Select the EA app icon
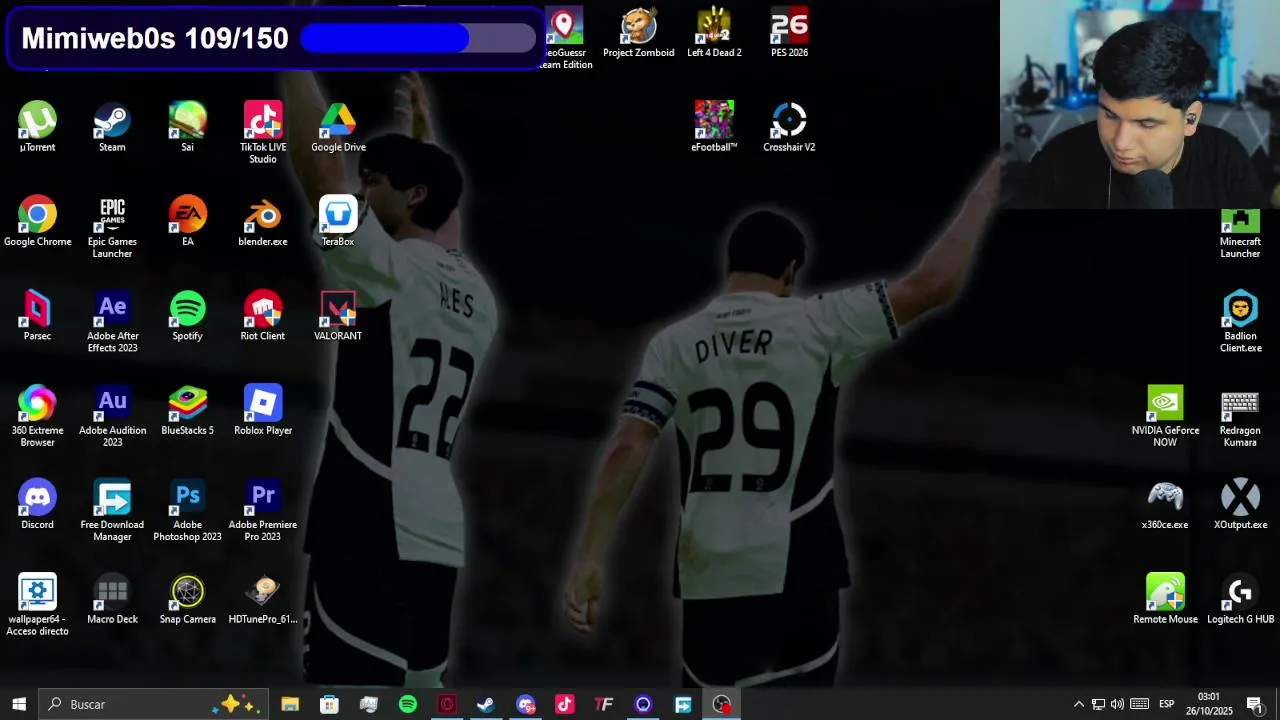This screenshot has width=1280, height=720. click(x=187, y=221)
